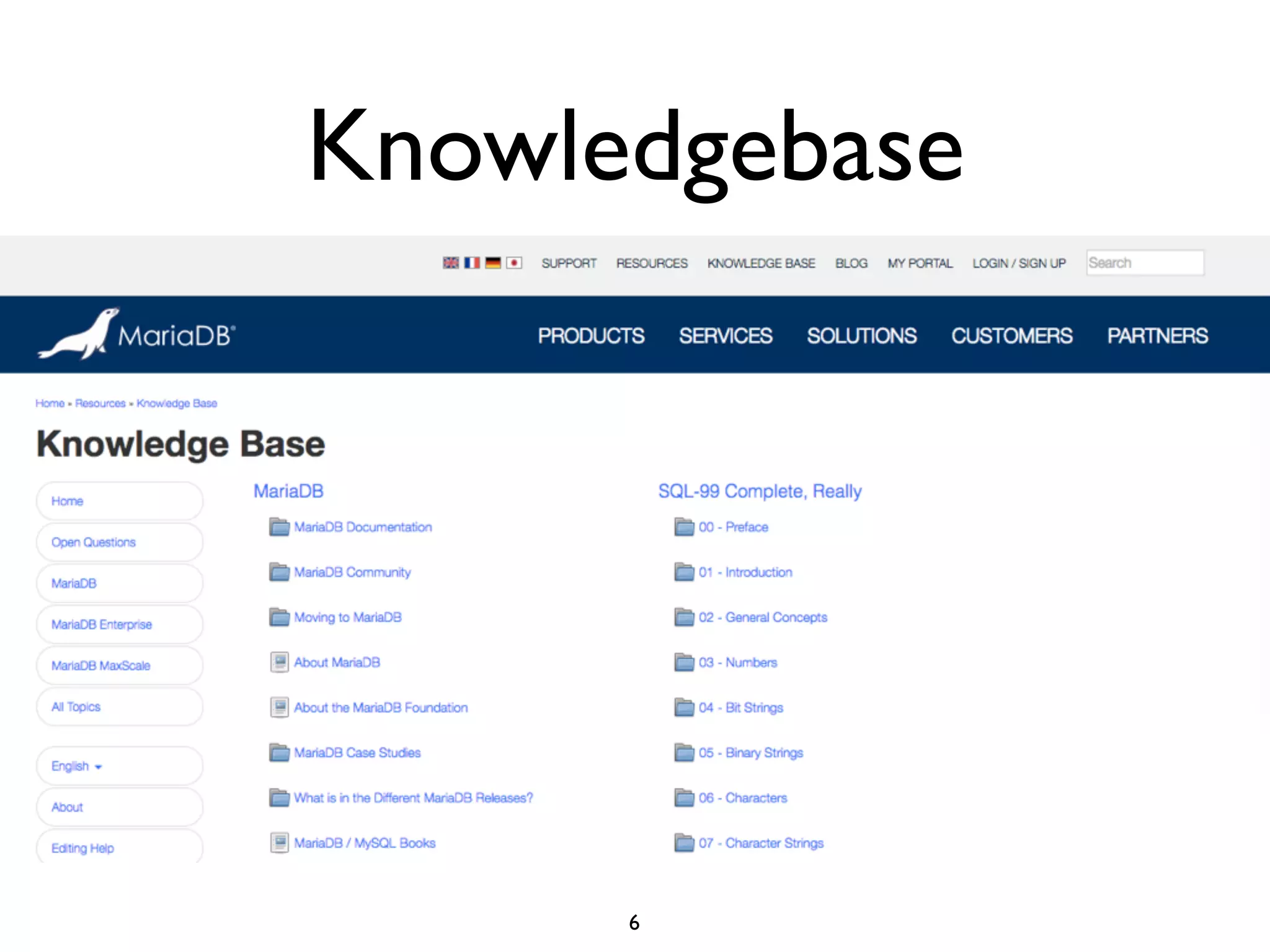
Task: Select Editing Help in the sidebar
Action: [120, 847]
